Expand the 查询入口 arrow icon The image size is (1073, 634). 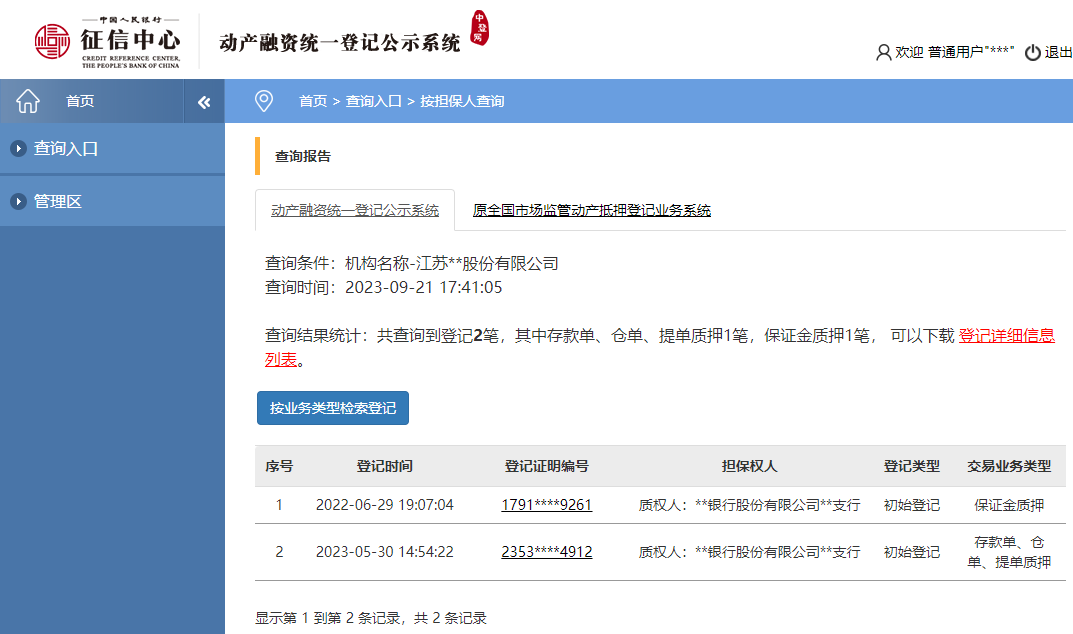[x=18, y=149]
